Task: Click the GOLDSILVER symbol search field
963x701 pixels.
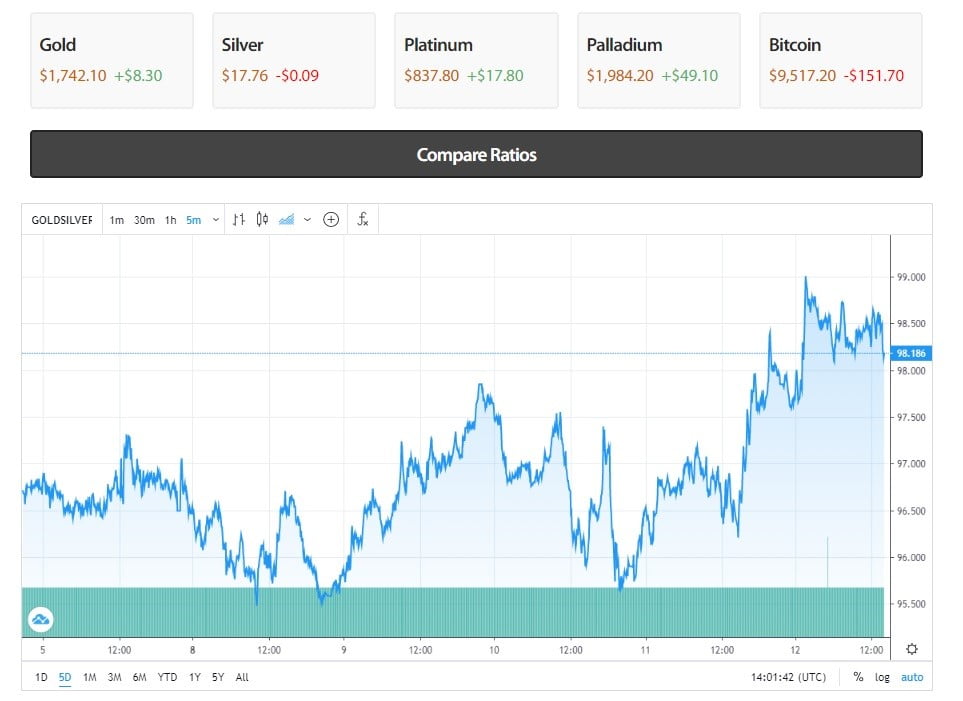Action: [62, 220]
